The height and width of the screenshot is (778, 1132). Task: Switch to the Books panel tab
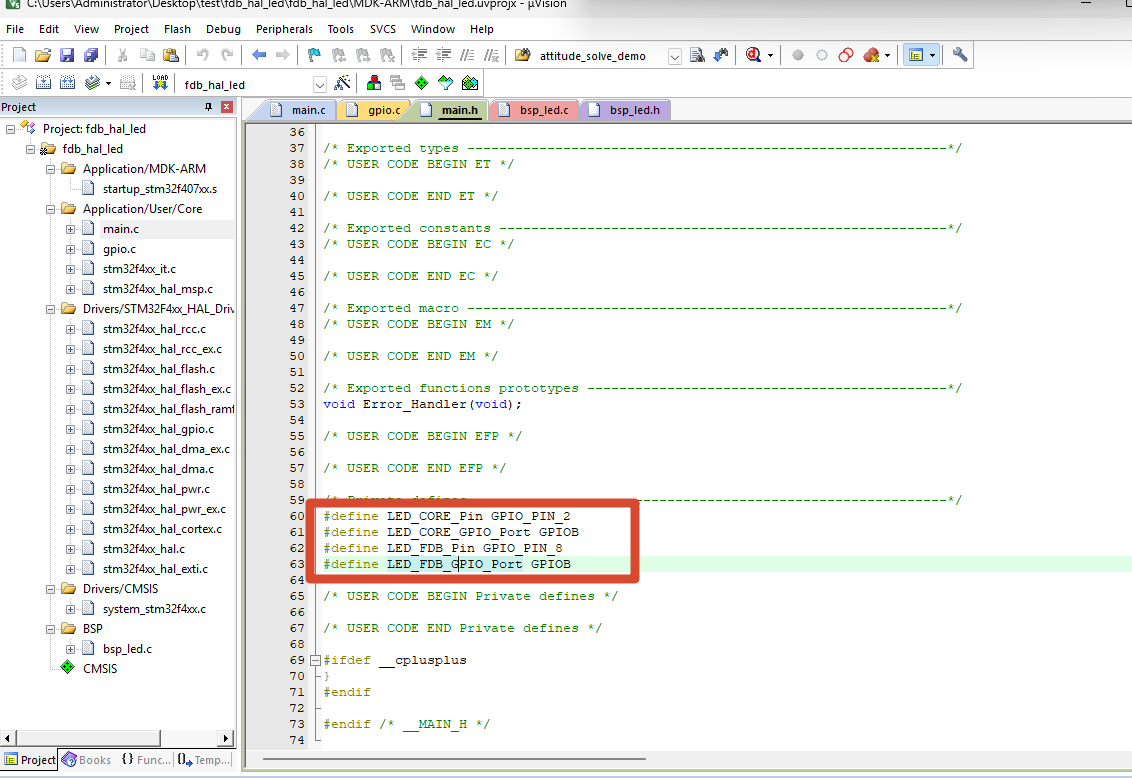point(87,760)
